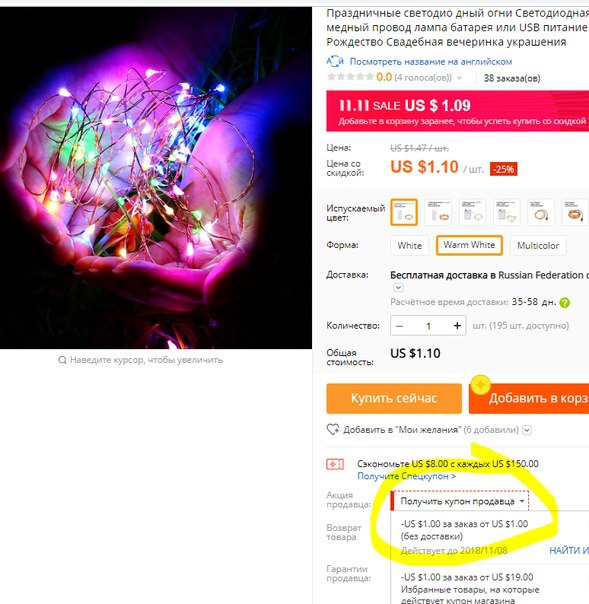589x604 pixels.
Task: Click the red coupon ticket icon
Action: click(335, 464)
